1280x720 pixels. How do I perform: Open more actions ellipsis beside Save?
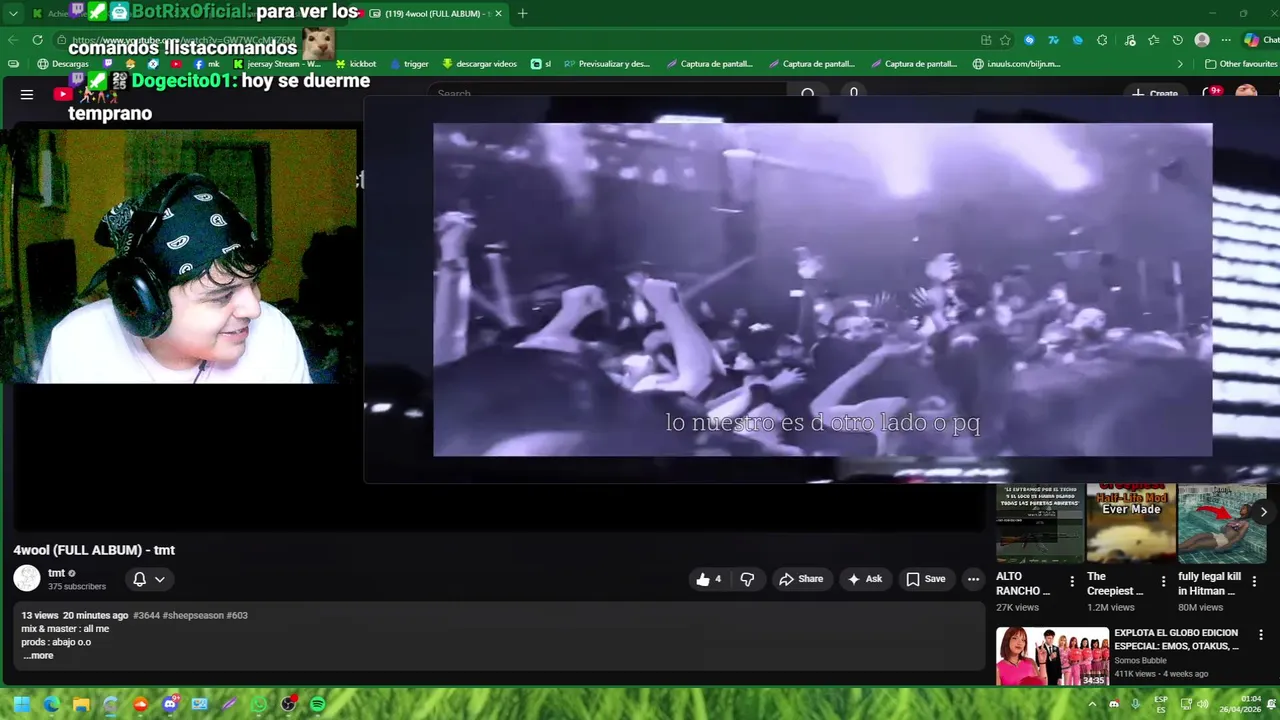pos(973,579)
